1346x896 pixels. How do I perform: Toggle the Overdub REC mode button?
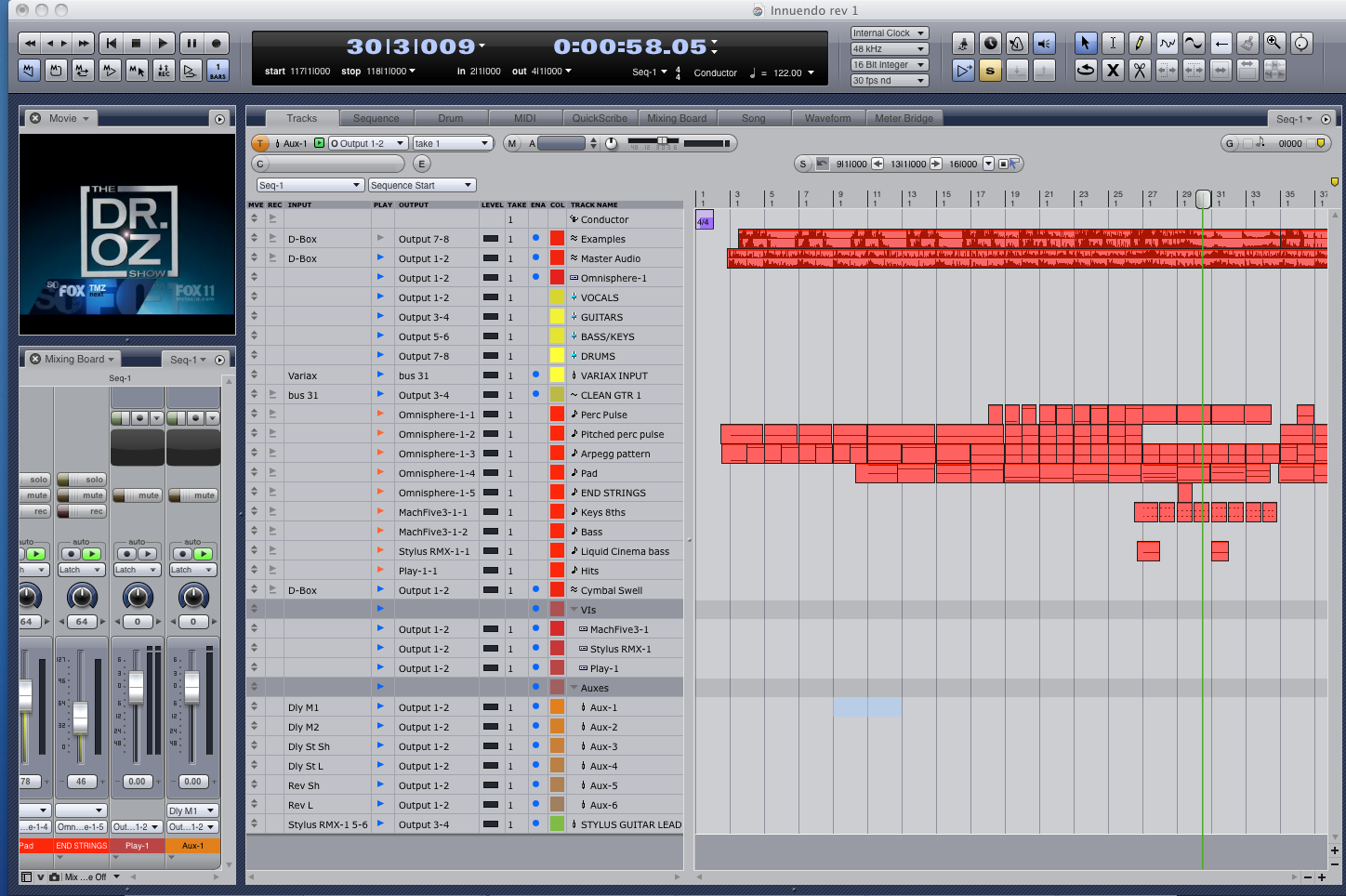pos(164,71)
